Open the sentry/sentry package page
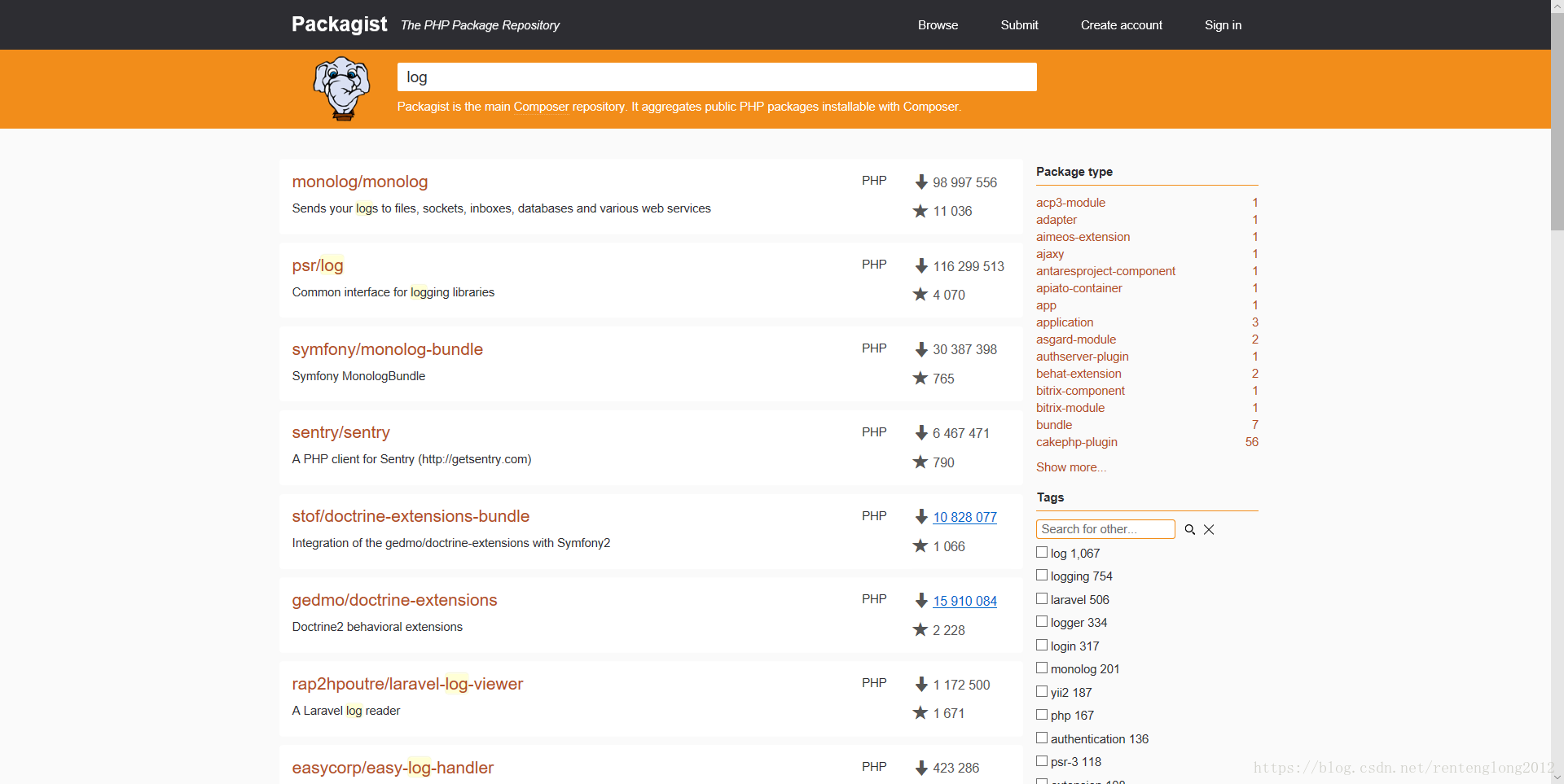Viewport: 1564px width, 784px height. [x=341, y=432]
